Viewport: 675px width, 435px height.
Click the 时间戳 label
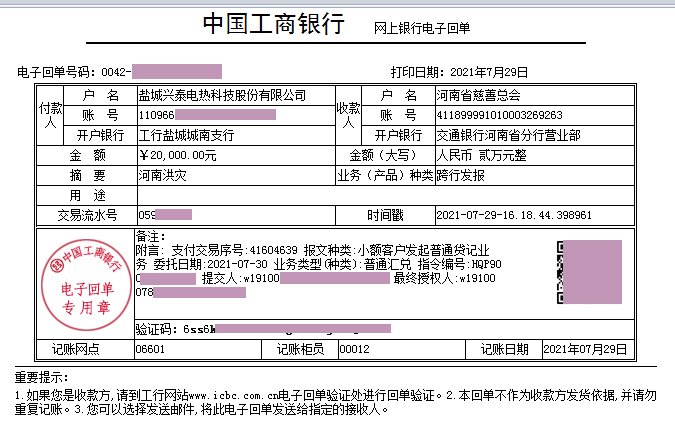tap(385, 215)
